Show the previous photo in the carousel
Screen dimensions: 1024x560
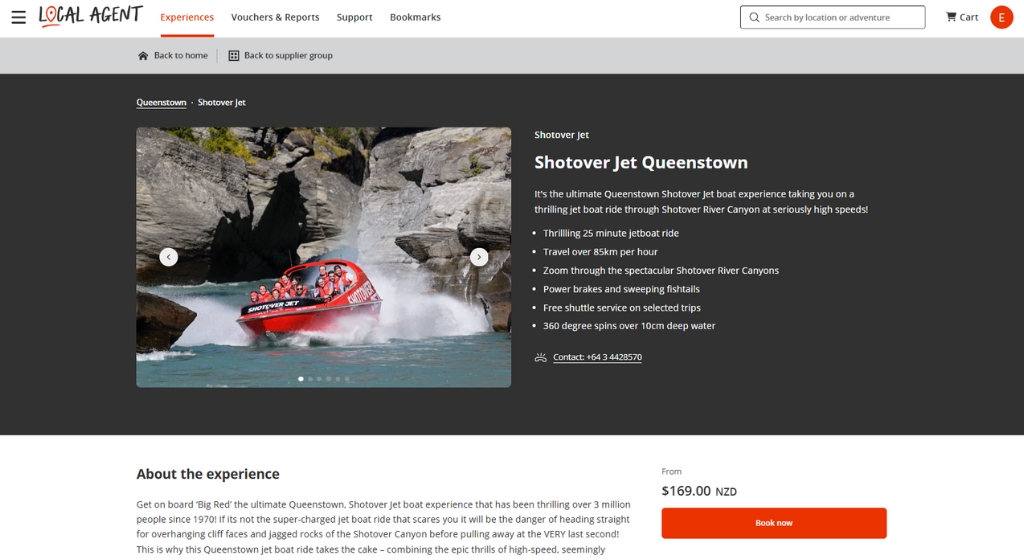(168, 257)
